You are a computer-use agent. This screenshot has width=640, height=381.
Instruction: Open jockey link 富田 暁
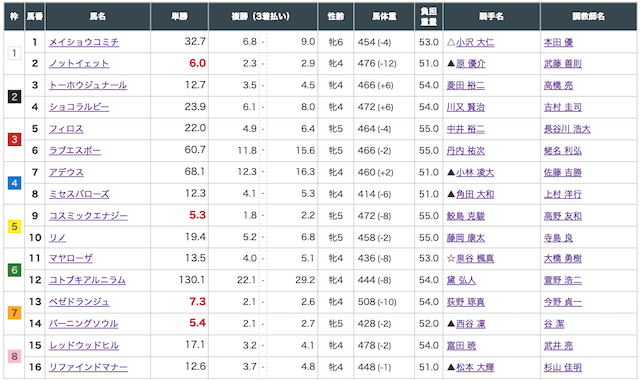coord(461,345)
